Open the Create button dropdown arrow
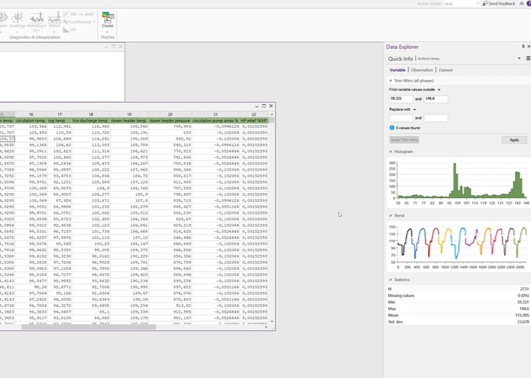The image size is (531, 378). point(108,32)
